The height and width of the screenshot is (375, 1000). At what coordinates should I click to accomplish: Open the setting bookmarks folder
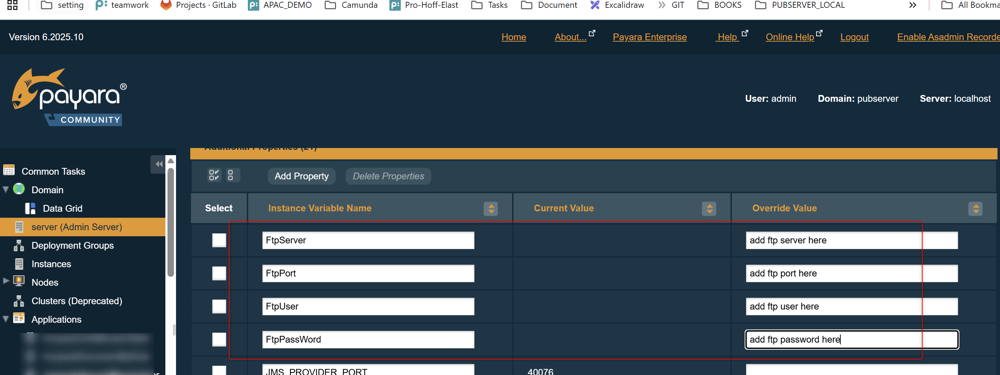(x=62, y=5)
